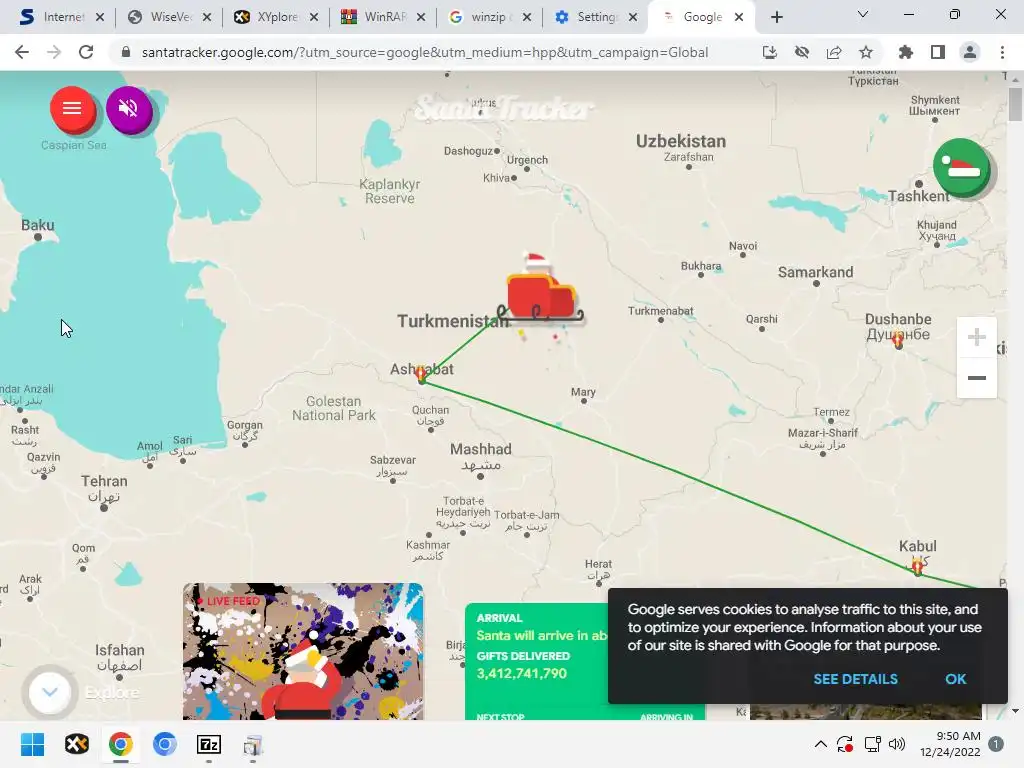Open the red hamburger menu button
This screenshot has width=1024, height=768.
(x=72, y=108)
